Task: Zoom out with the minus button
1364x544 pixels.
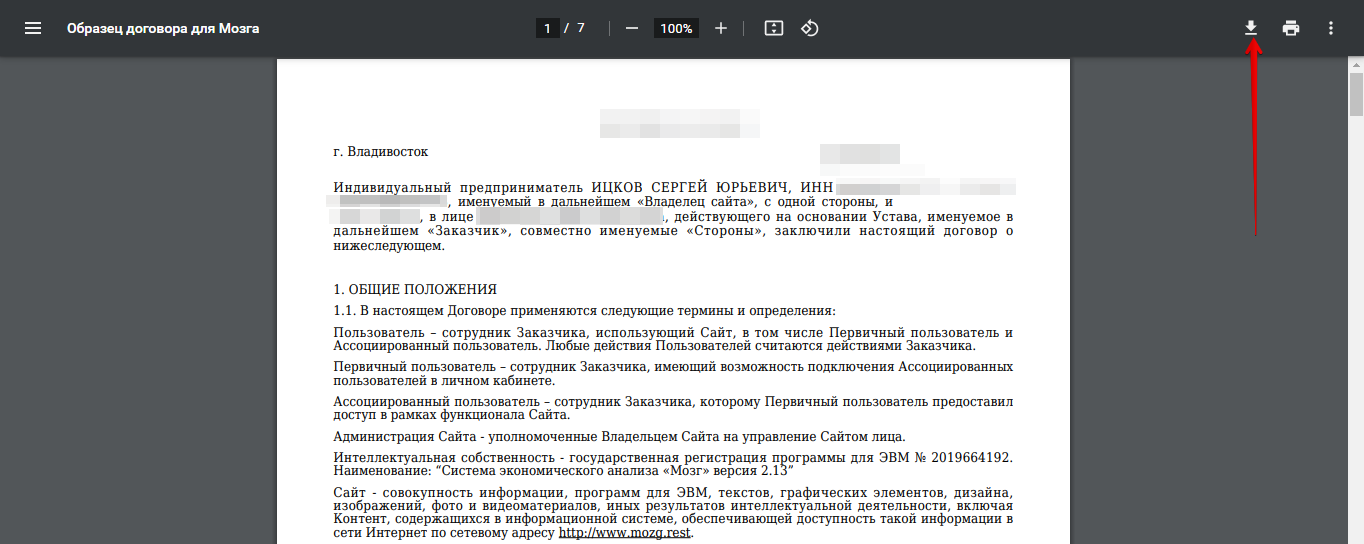Action: tap(632, 28)
